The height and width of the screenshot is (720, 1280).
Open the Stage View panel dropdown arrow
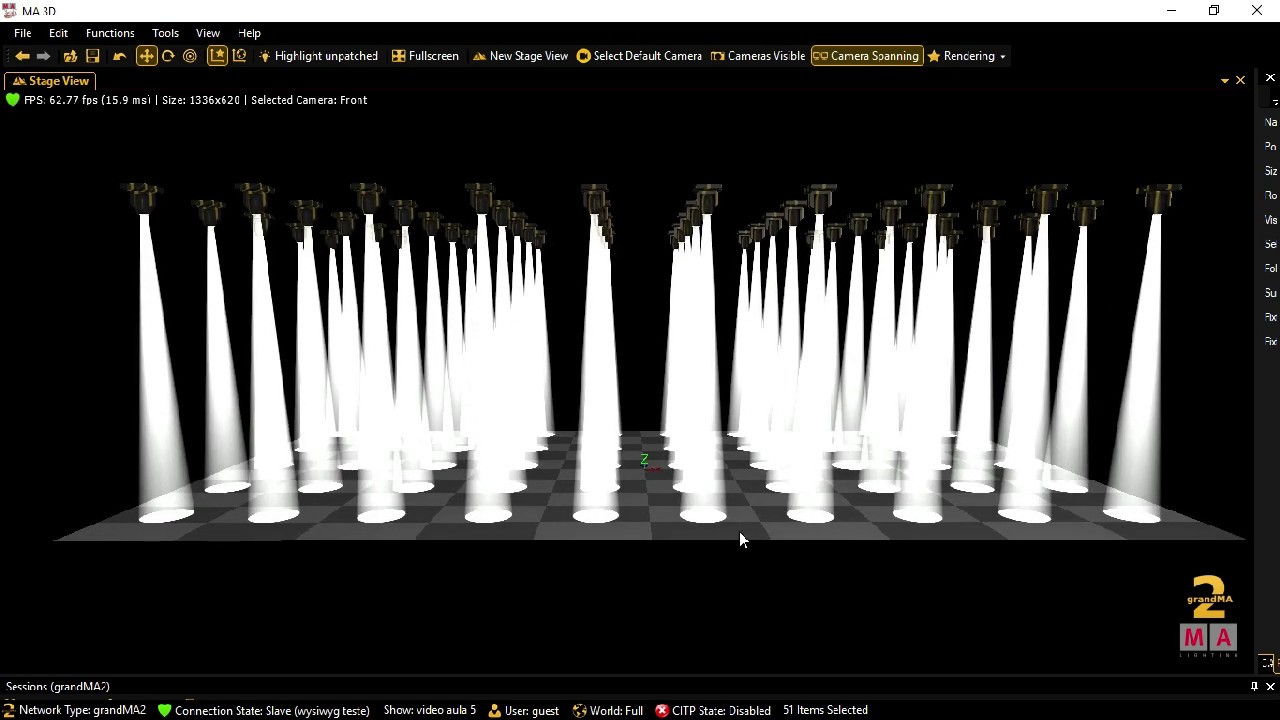coord(1225,81)
